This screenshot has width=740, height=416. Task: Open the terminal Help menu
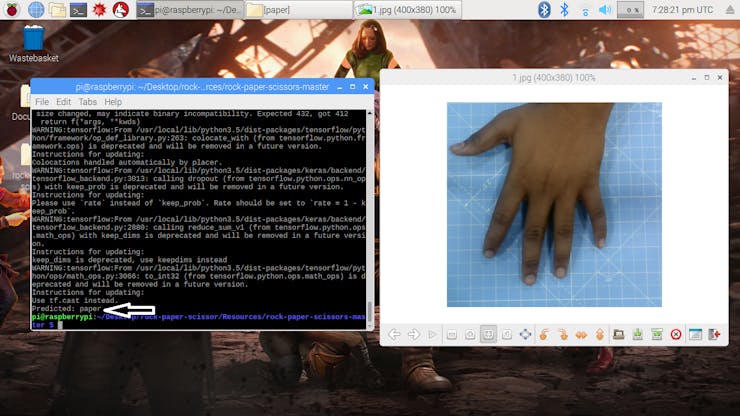[x=113, y=102]
